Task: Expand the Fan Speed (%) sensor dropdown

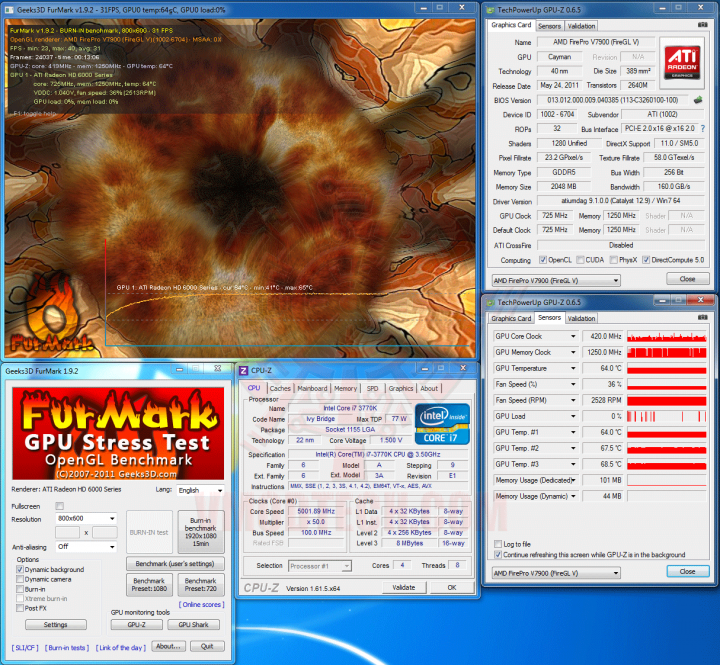Action: pyautogui.click(x=573, y=384)
